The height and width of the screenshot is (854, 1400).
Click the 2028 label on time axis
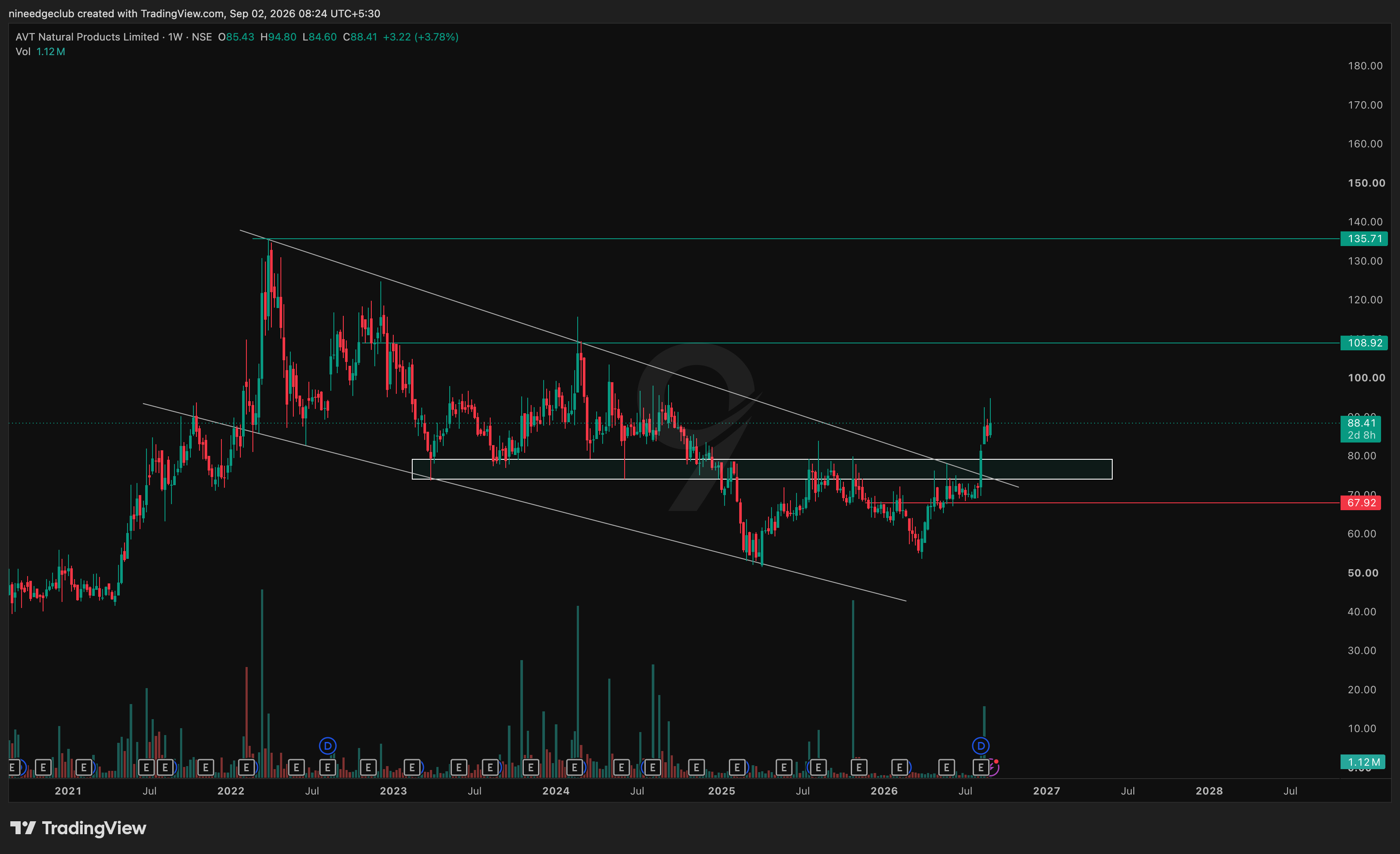[1209, 791]
